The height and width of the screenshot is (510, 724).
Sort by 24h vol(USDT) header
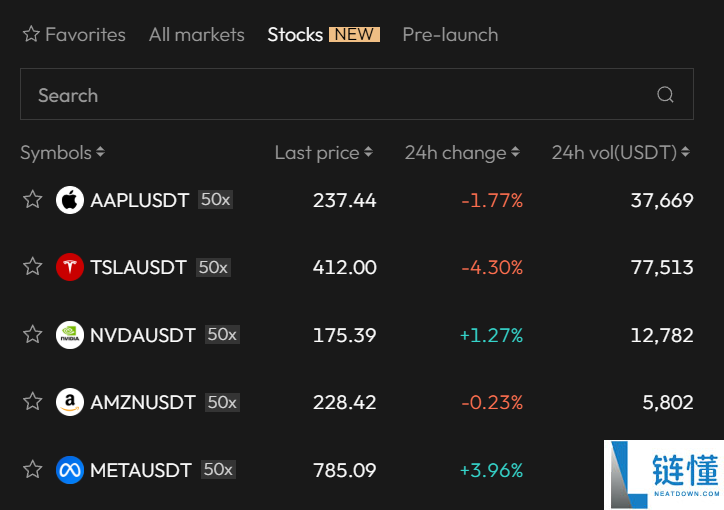[x=621, y=152]
